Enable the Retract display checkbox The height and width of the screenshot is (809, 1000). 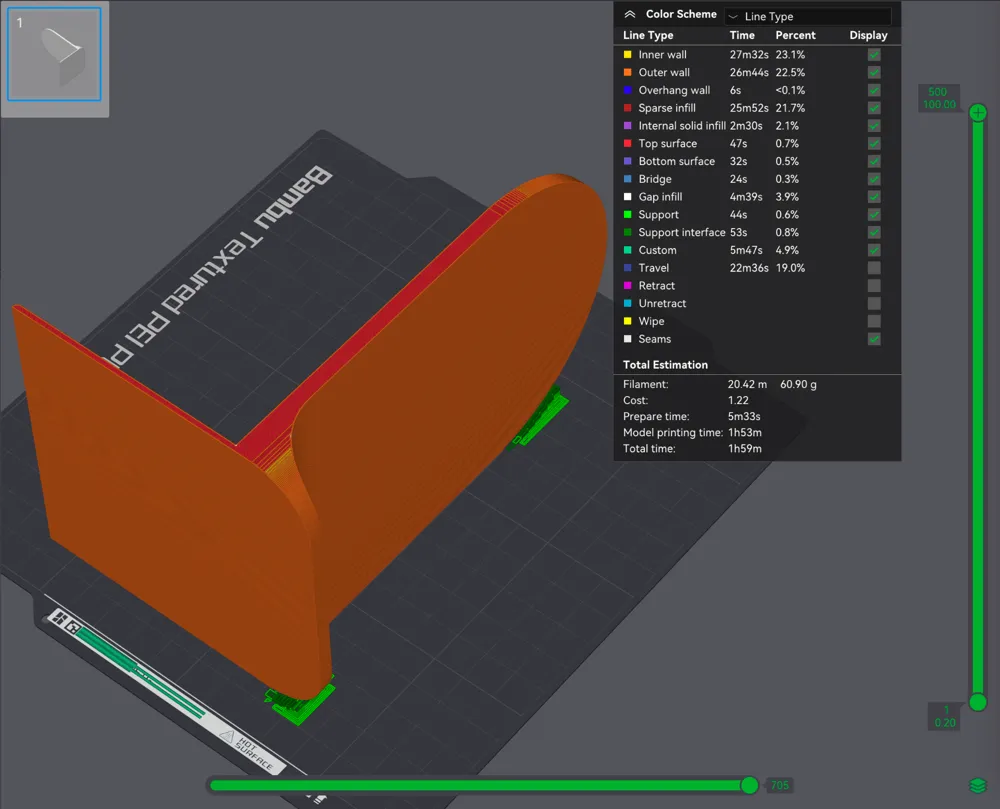point(874,285)
